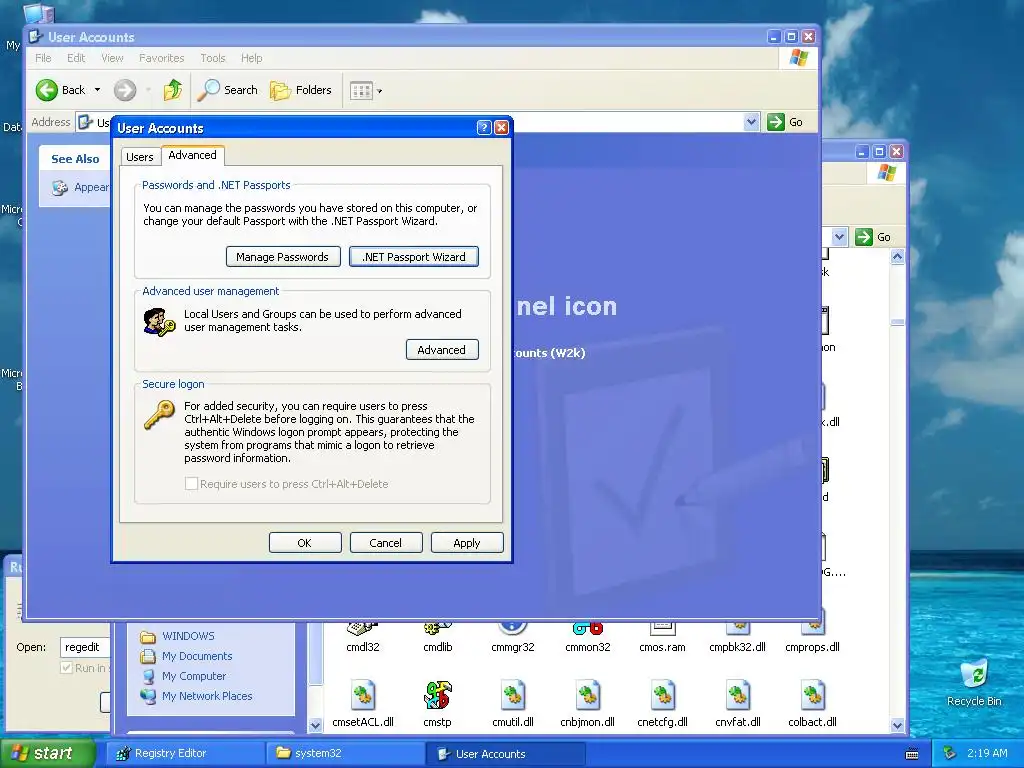1024x768 pixels.
Task: Expand the Views dropdown arrow
Action: (x=379, y=91)
